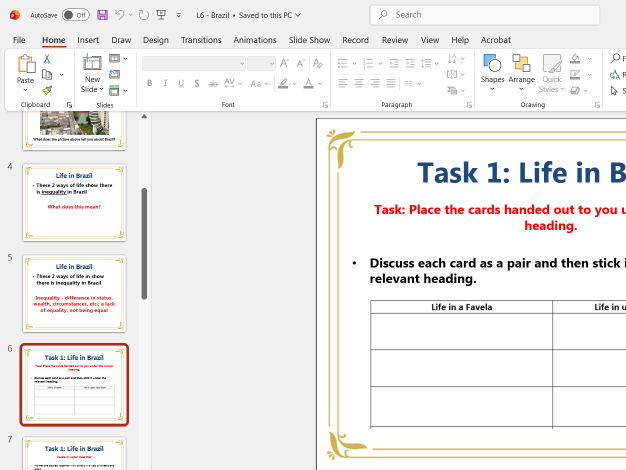This screenshot has height=470, width=626.
Task: Toggle Underline formatting
Action: 181,83
